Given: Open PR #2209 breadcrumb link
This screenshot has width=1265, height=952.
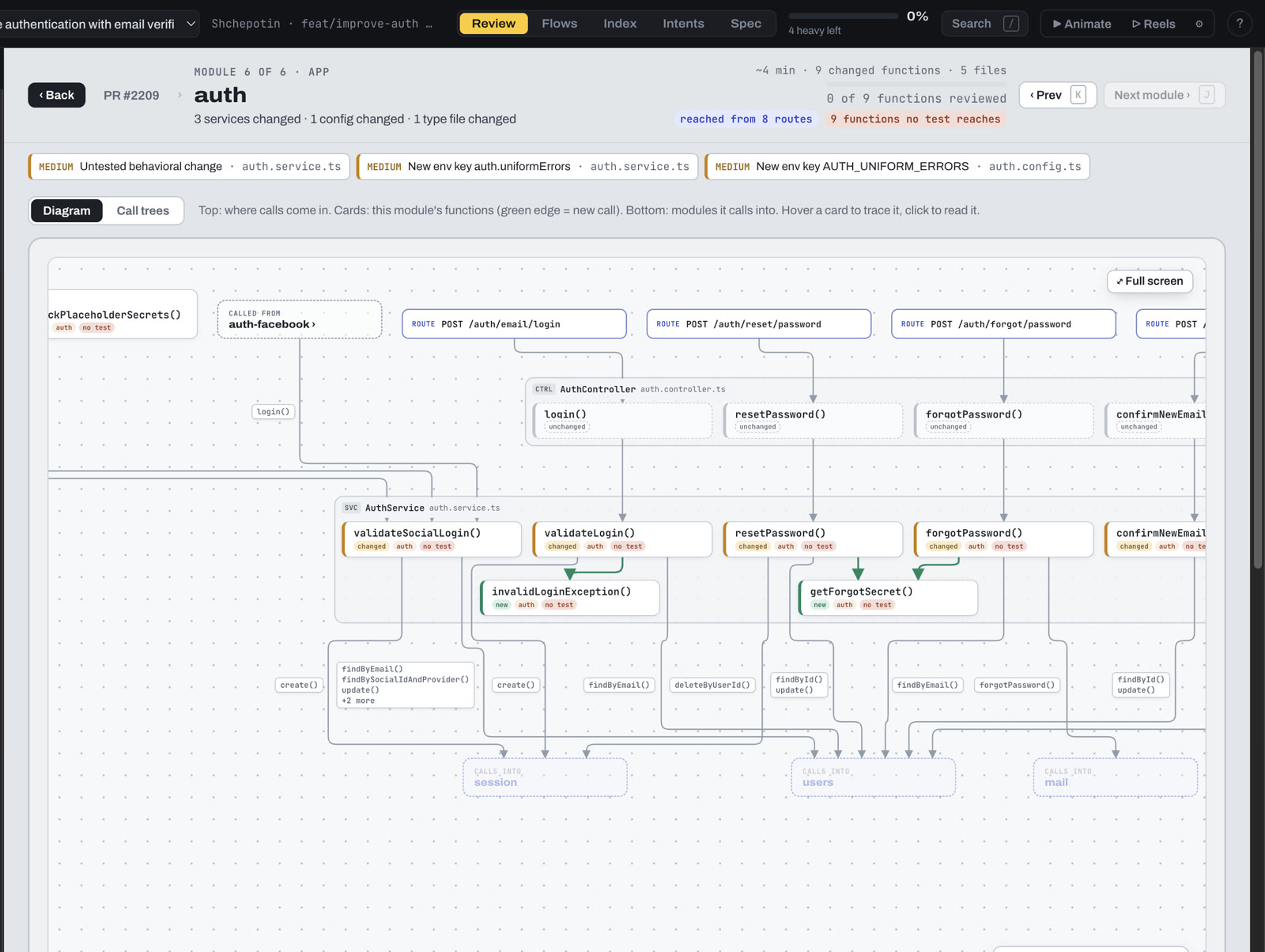Looking at the screenshot, I should pos(131,95).
